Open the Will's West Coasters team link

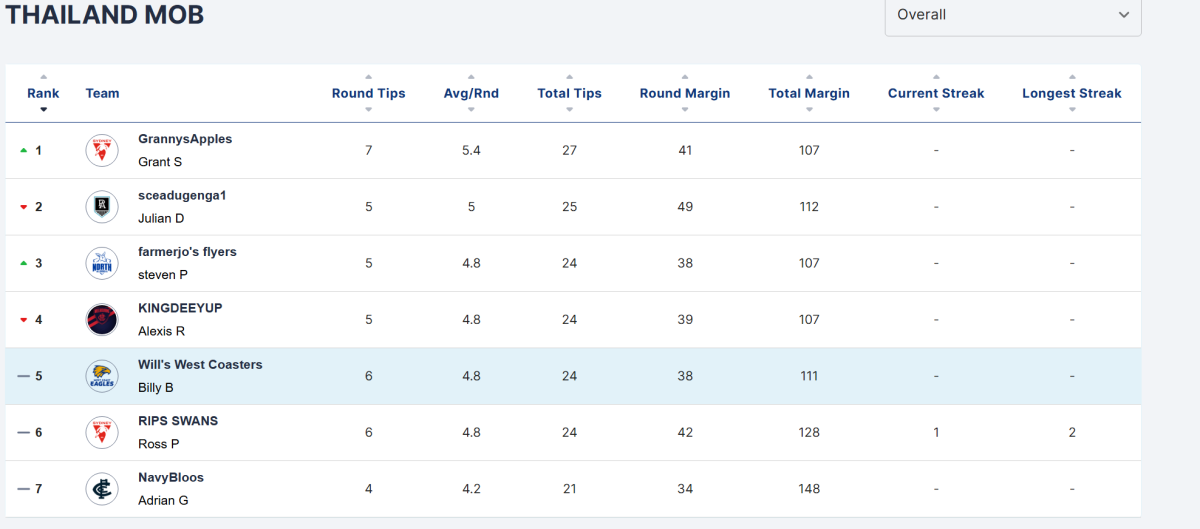(200, 365)
